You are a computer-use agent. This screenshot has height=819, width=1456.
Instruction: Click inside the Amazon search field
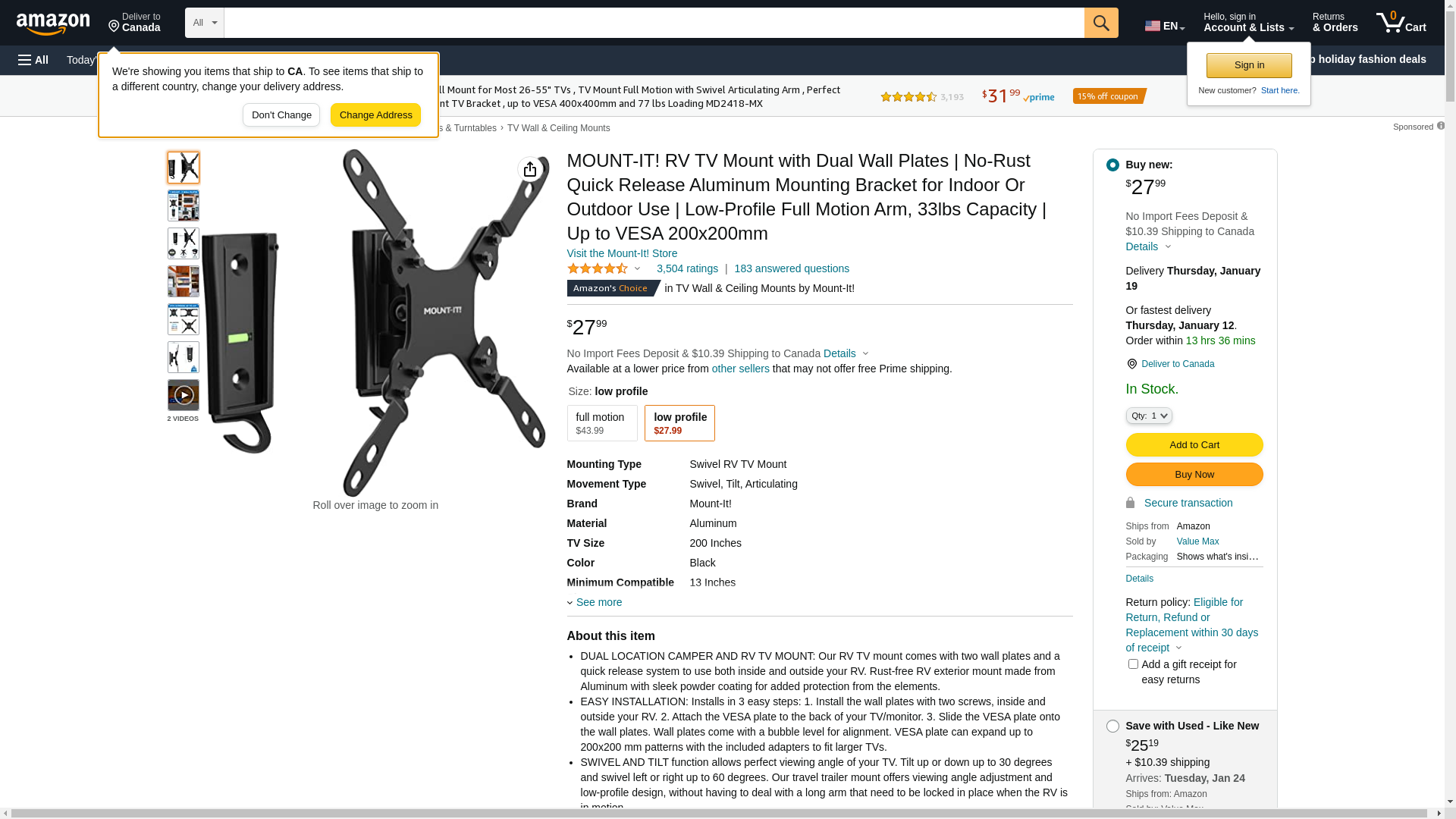click(654, 23)
